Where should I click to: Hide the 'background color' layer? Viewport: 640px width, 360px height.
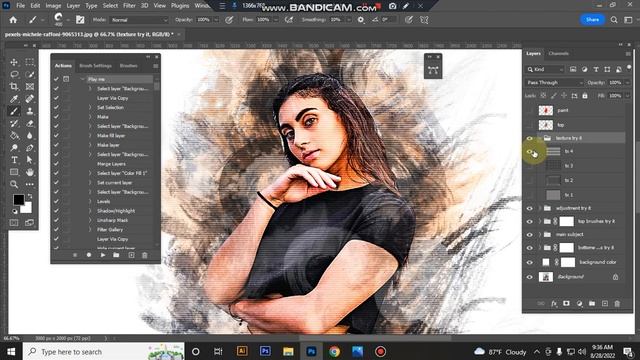click(x=530, y=262)
